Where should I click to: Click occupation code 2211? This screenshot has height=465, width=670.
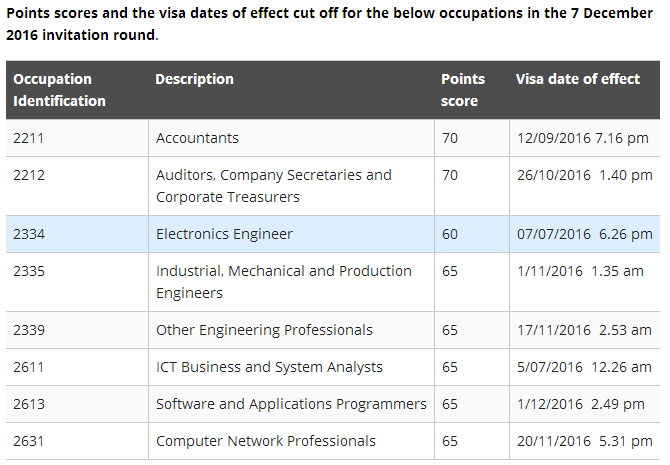[29, 138]
